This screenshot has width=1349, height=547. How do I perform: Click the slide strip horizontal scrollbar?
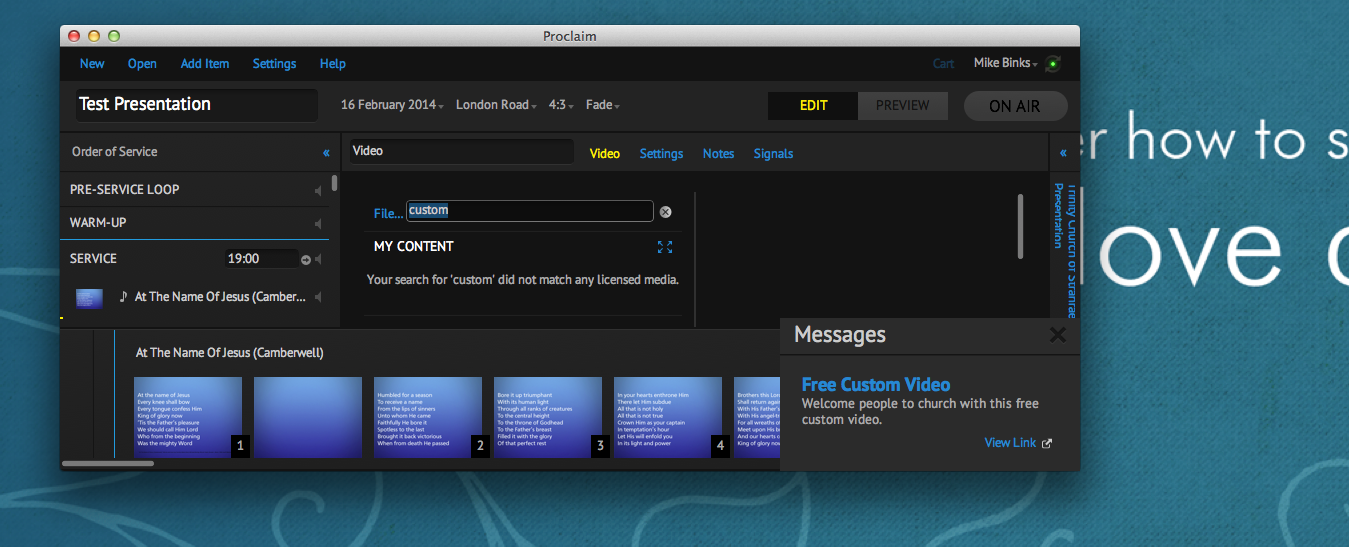[108, 463]
